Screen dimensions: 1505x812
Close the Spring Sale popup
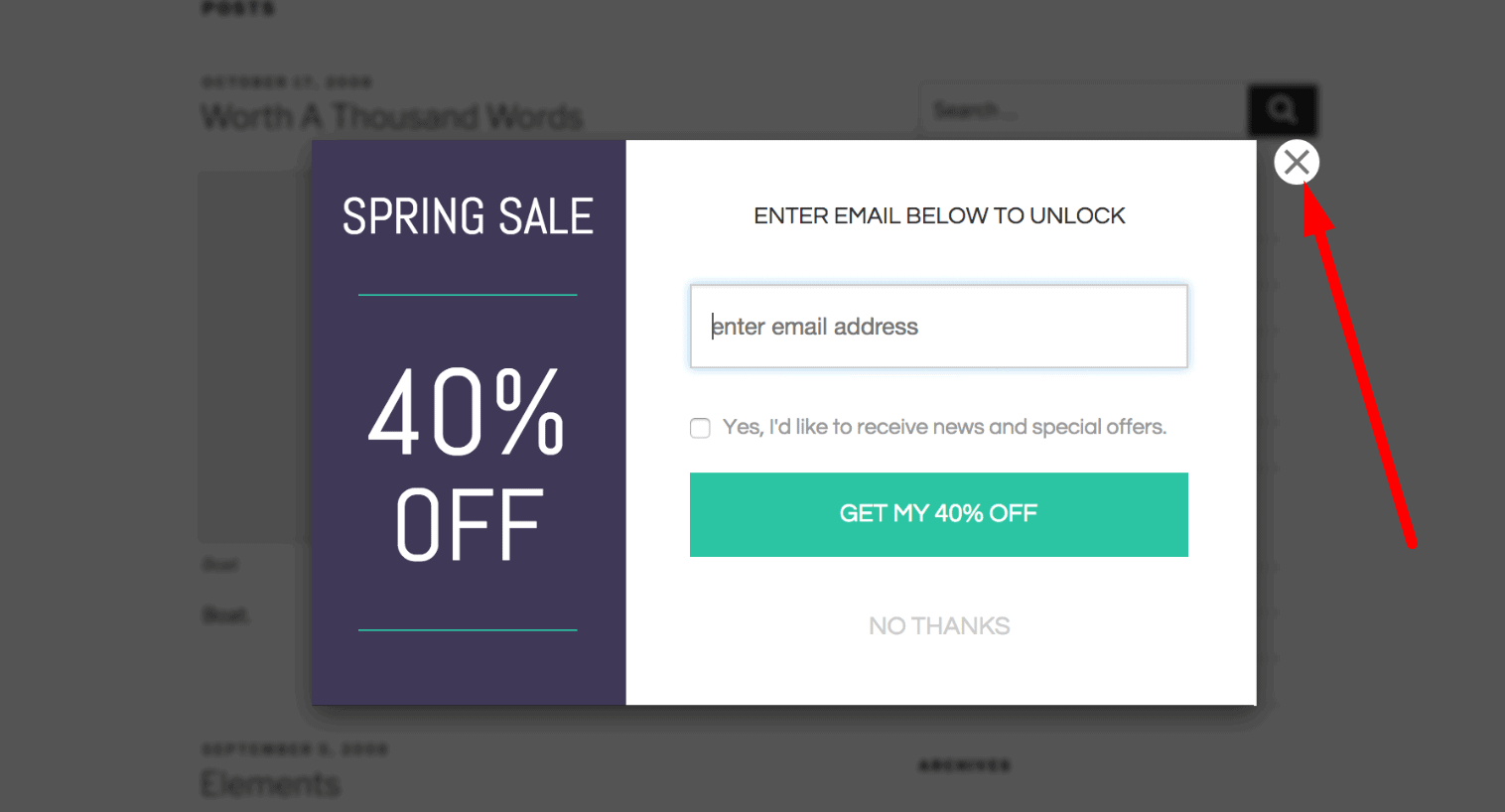tap(1297, 162)
